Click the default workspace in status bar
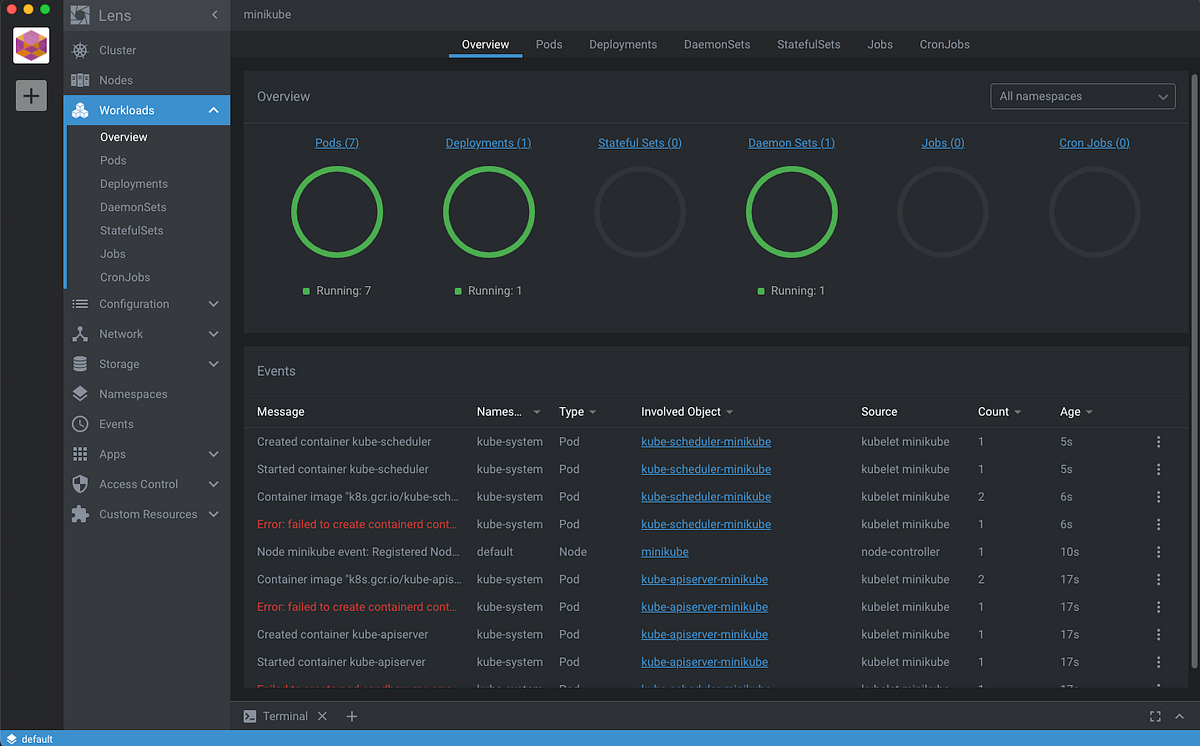The height and width of the screenshot is (746, 1200). tap(29, 739)
